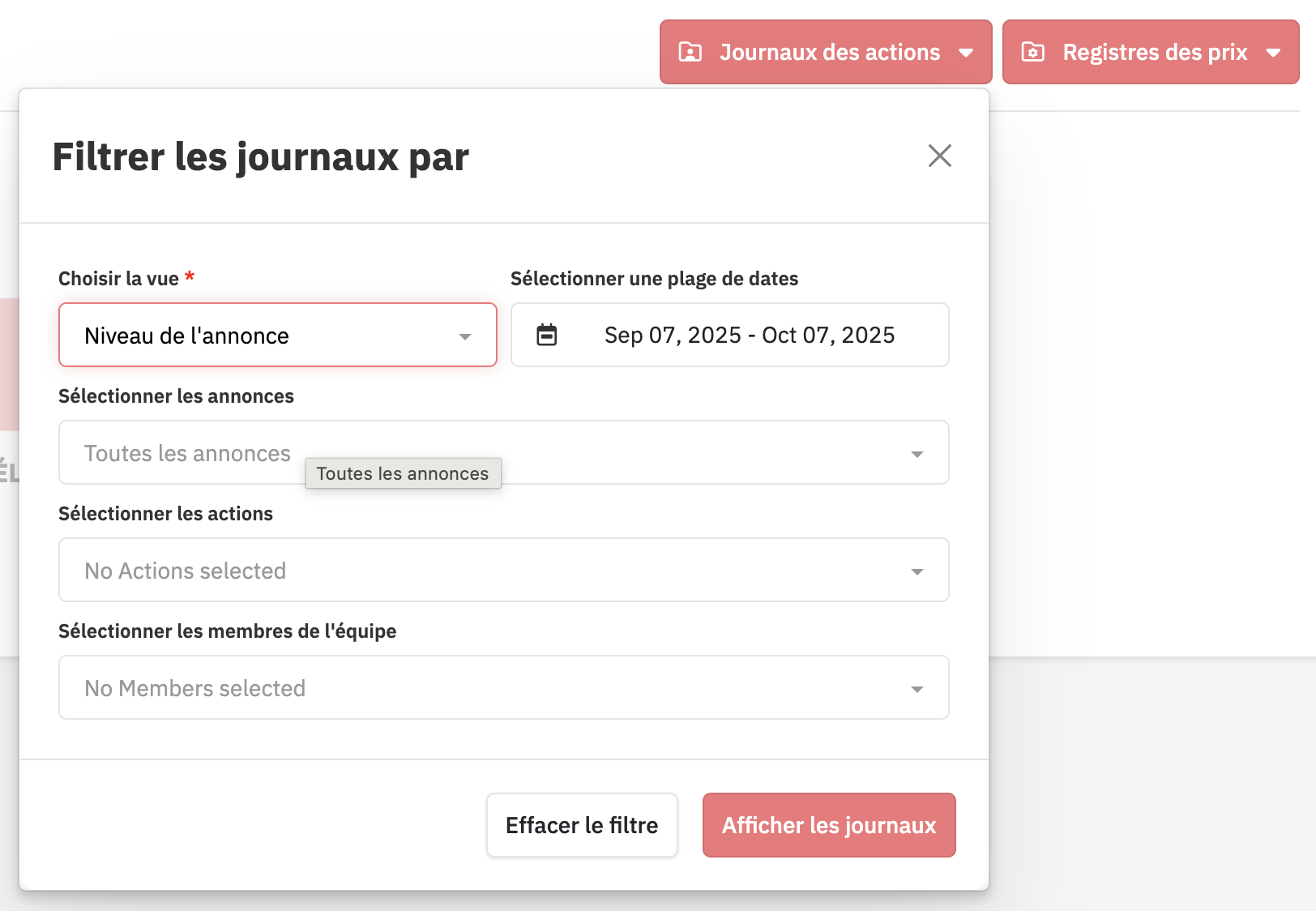Click the arrow beside No Members selected

[916, 689]
